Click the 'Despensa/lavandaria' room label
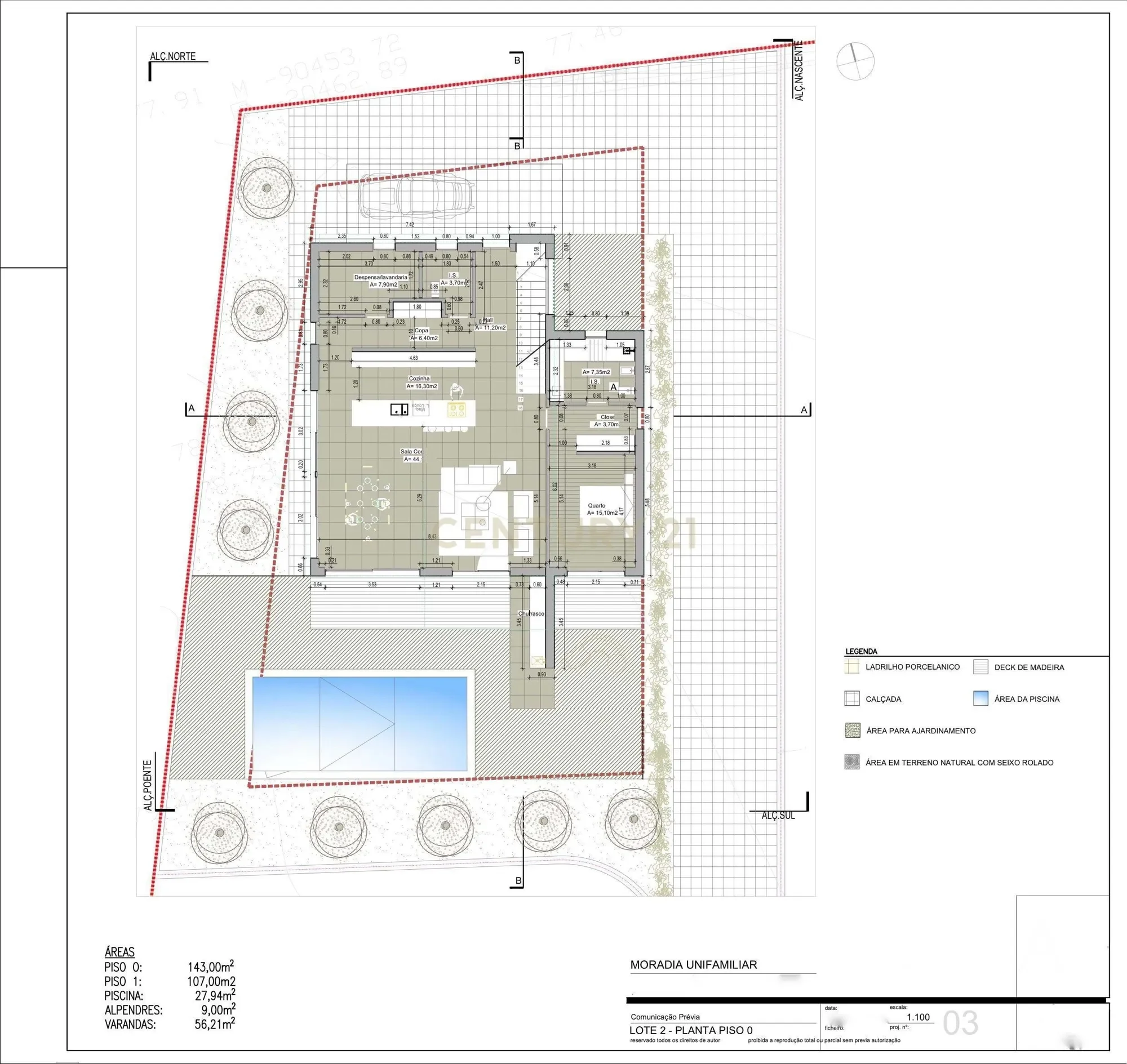The height and width of the screenshot is (1064, 1127). click(380, 277)
